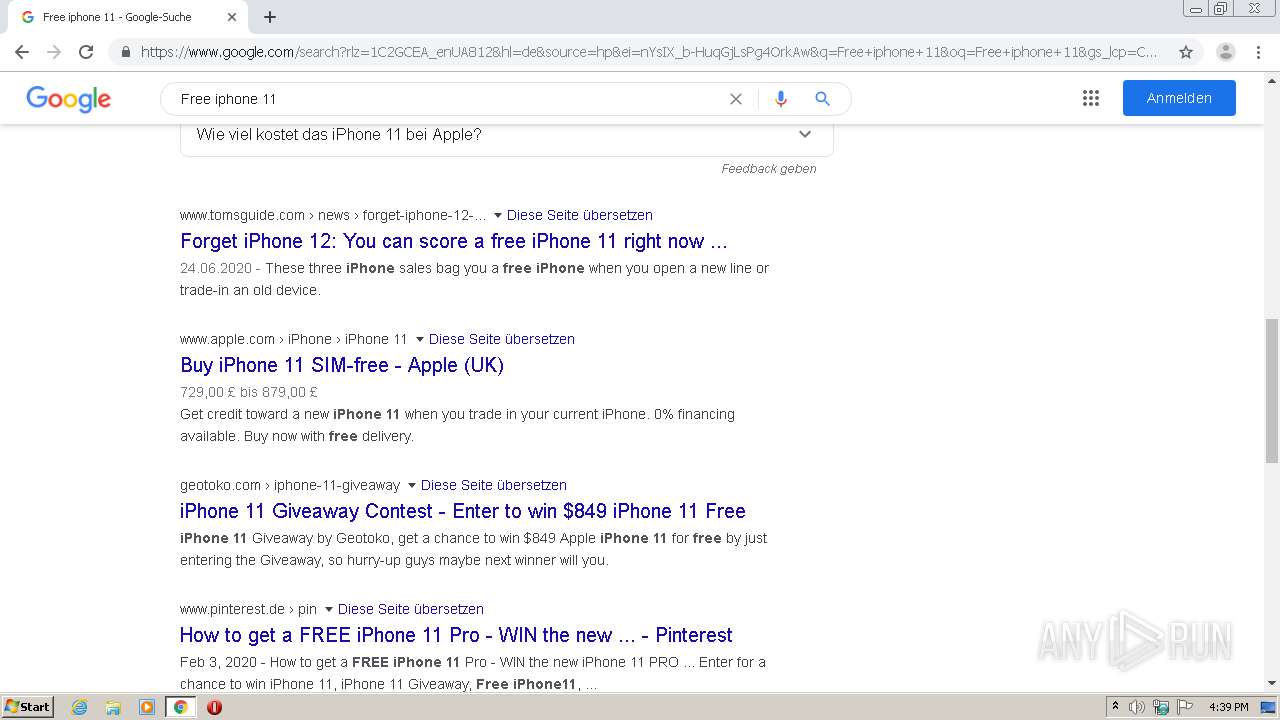
Task: Go back to the previous page
Action: 22,52
